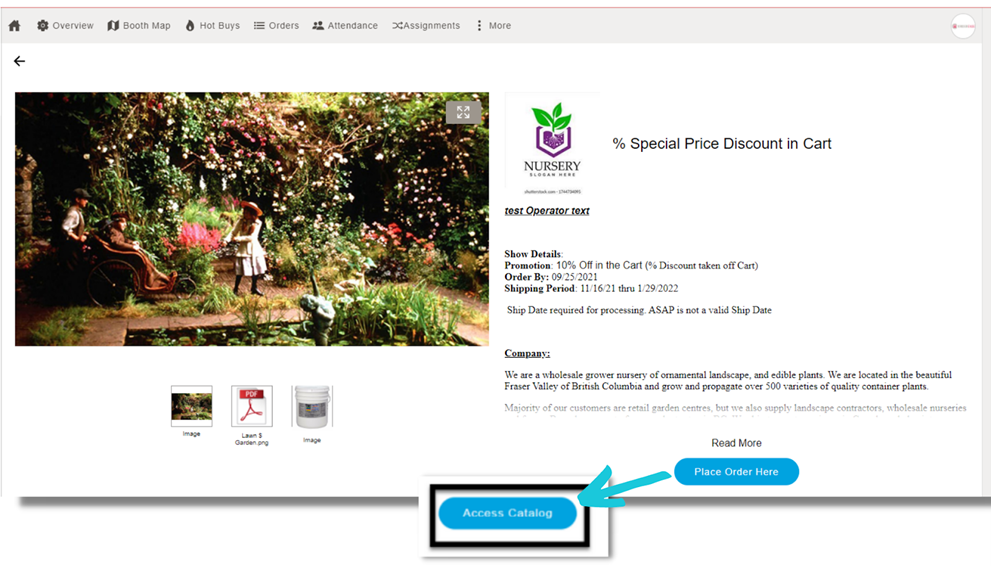The height and width of the screenshot is (566, 991).
Task: Expand the More menu
Action: (494, 25)
